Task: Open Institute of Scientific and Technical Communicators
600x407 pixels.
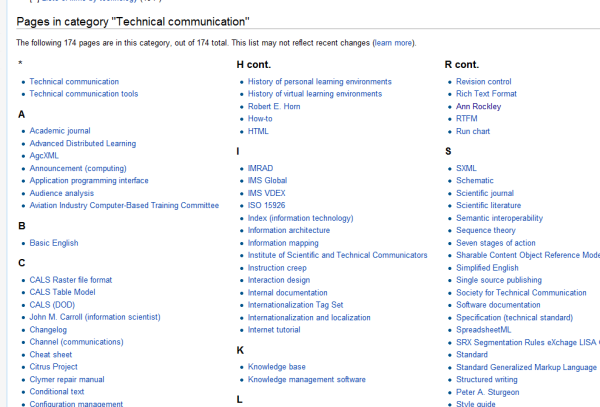Action: tap(338, 255)
